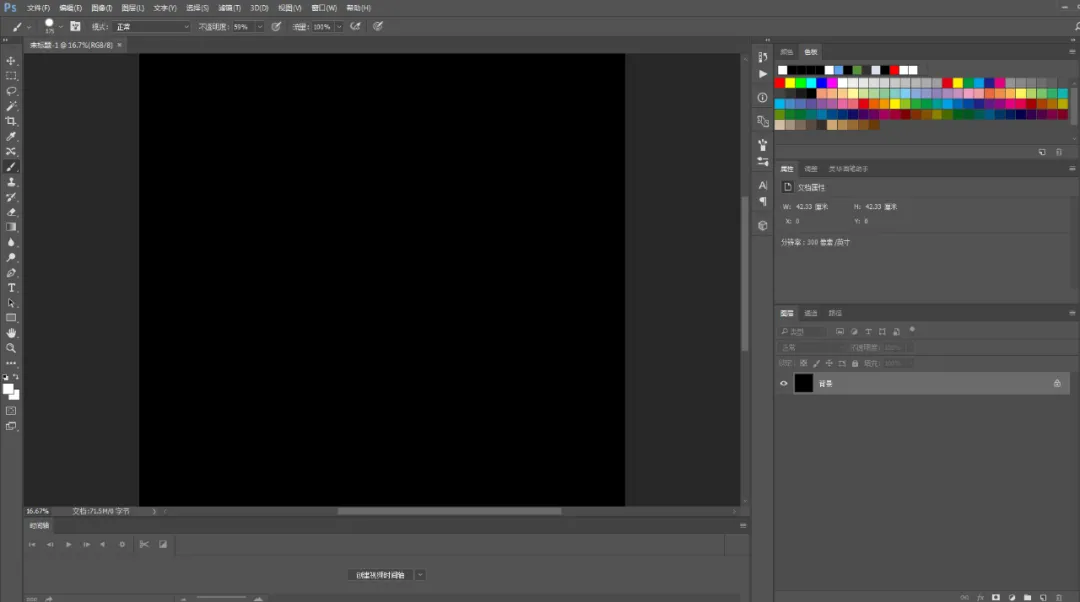The width and height of the screenshot is (1080, 602).
Task: Open the create video timeline dropdown arrow
Action: pyautogui.click(x=420, y=575)
